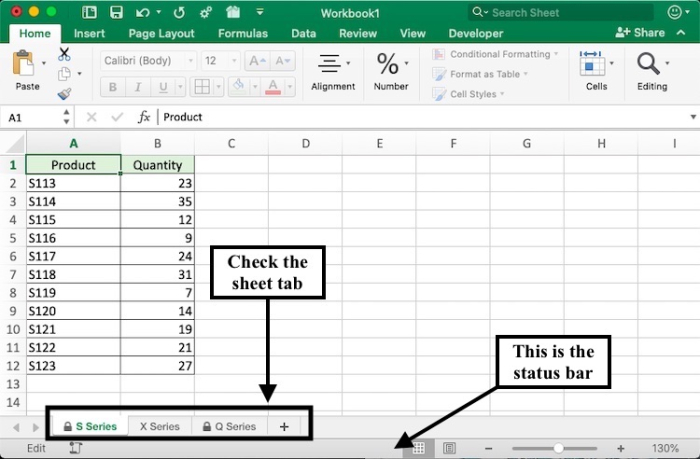Click the Conditional Formatting icon

[x=438, y=54]
